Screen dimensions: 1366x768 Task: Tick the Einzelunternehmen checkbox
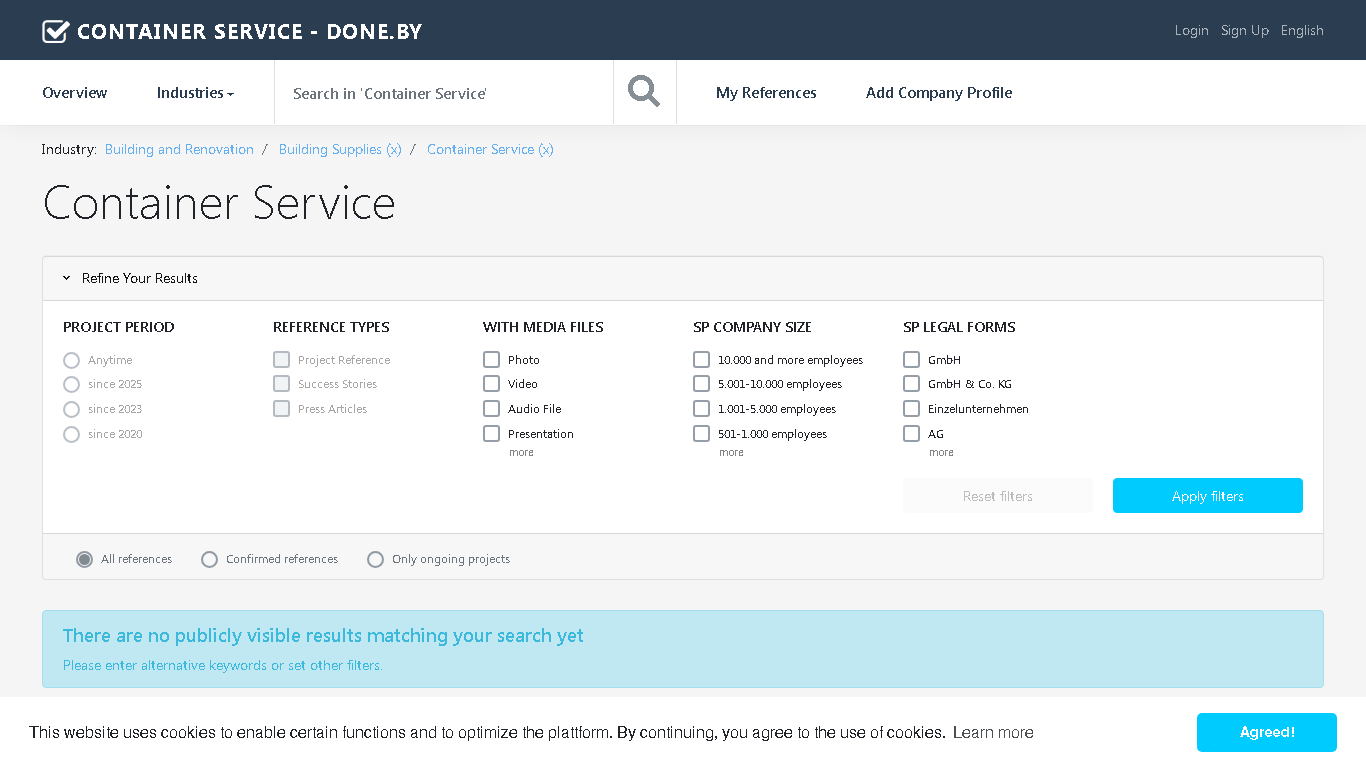coord(911,408)
